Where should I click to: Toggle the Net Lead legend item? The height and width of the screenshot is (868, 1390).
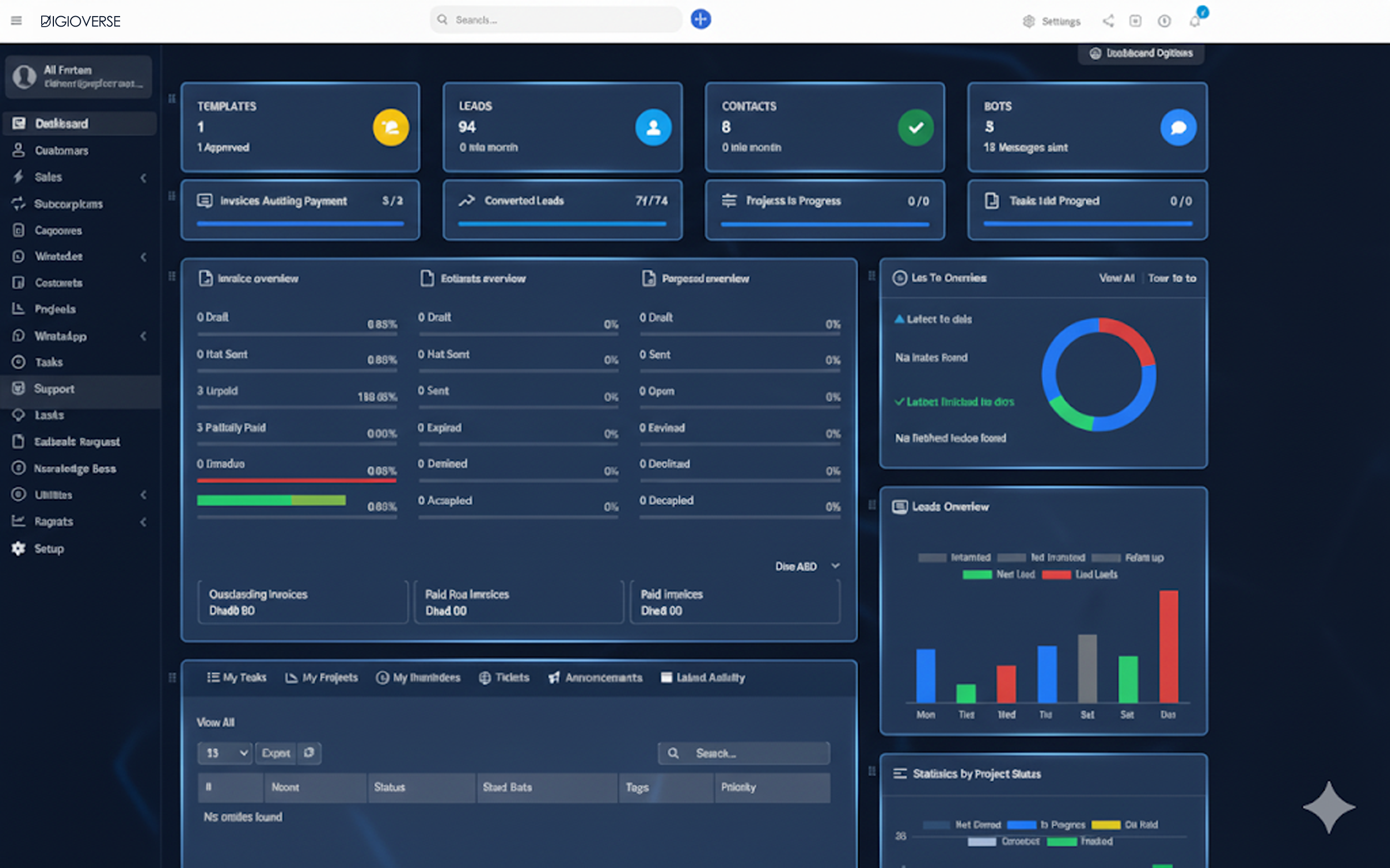[x=1000, y=575]
